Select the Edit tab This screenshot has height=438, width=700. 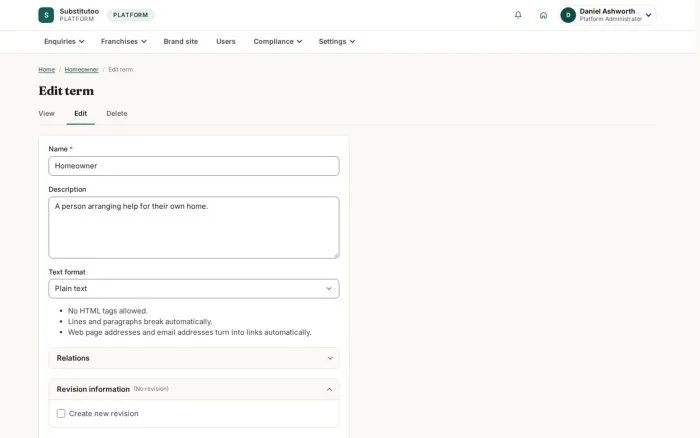click(x=80, y=113)
